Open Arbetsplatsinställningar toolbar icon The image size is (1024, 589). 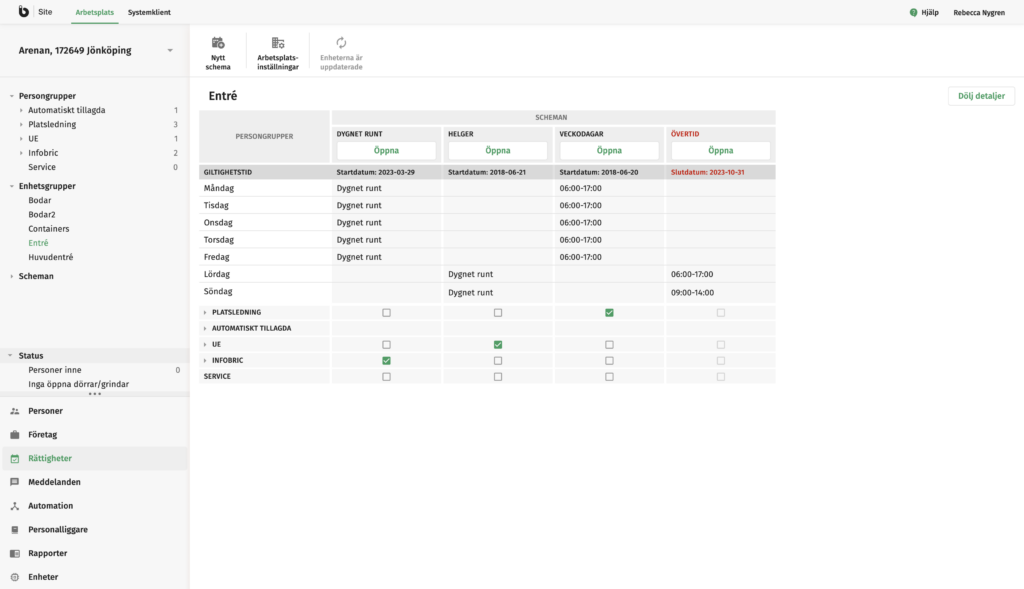(278, 43)
